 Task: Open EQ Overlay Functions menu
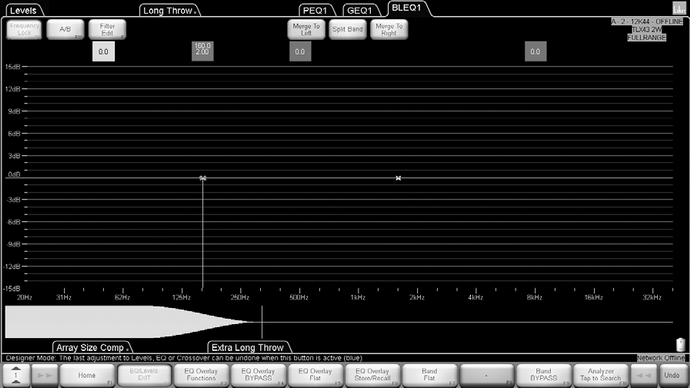pyautogui.click(x=201, y=375)
